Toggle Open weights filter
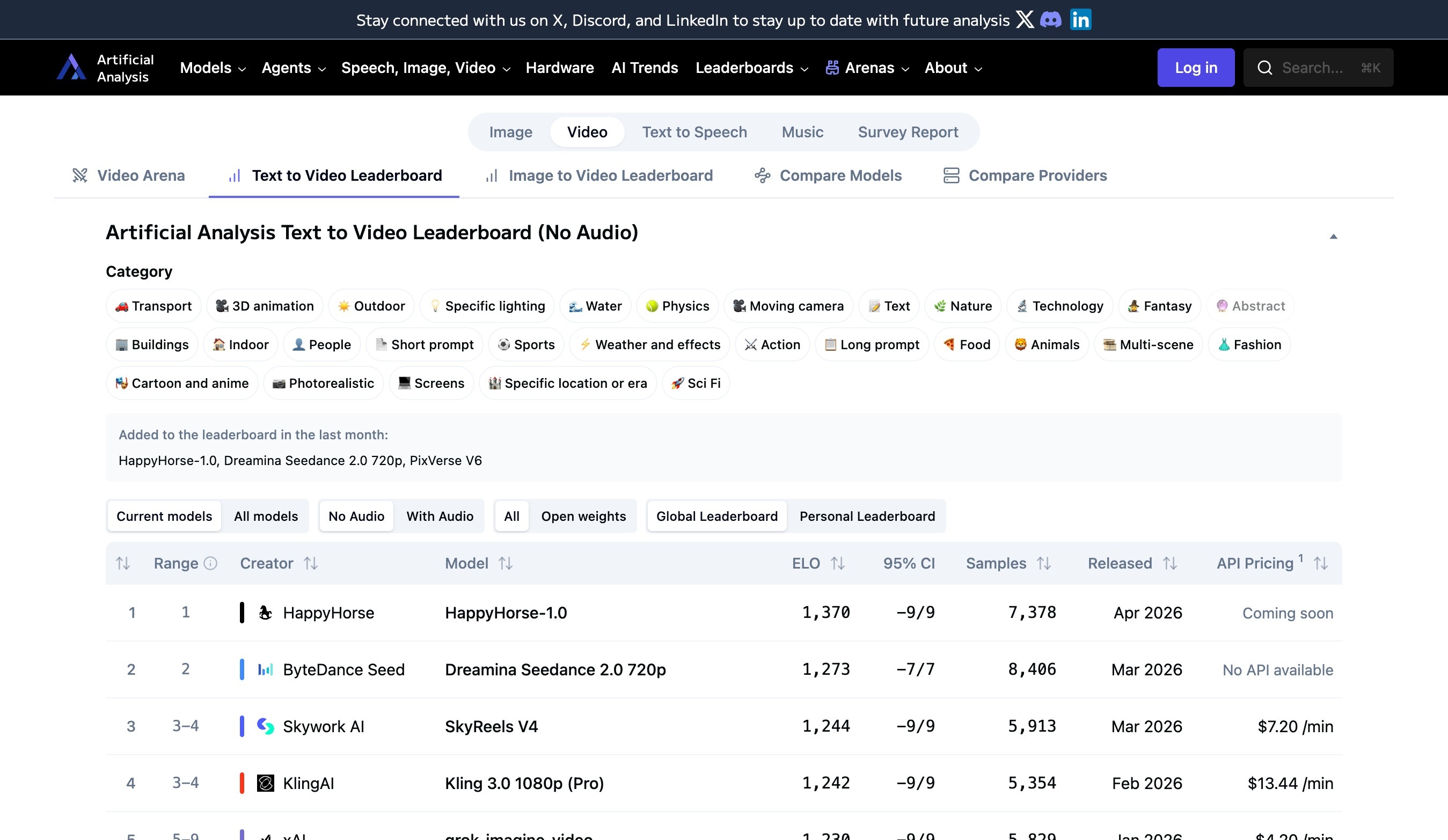Viewport: 1448px width, 840px height. [x=583, y=516]
